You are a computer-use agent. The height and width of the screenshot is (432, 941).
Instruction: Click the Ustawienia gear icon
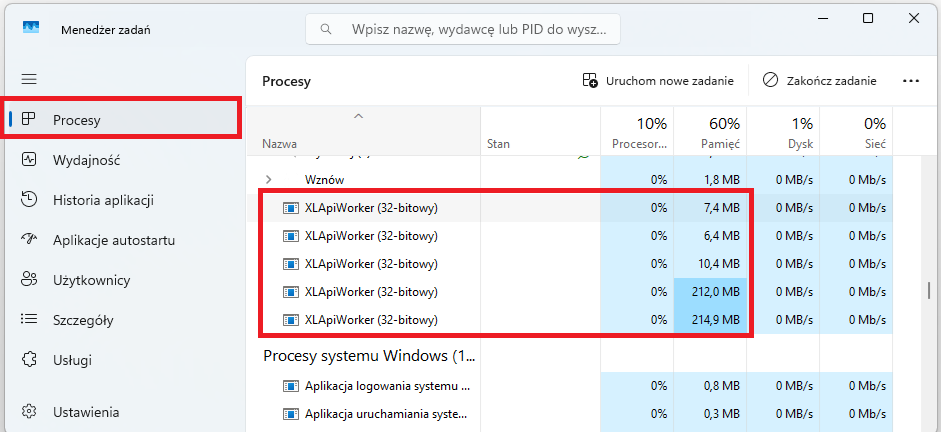(x=29, y=412)
